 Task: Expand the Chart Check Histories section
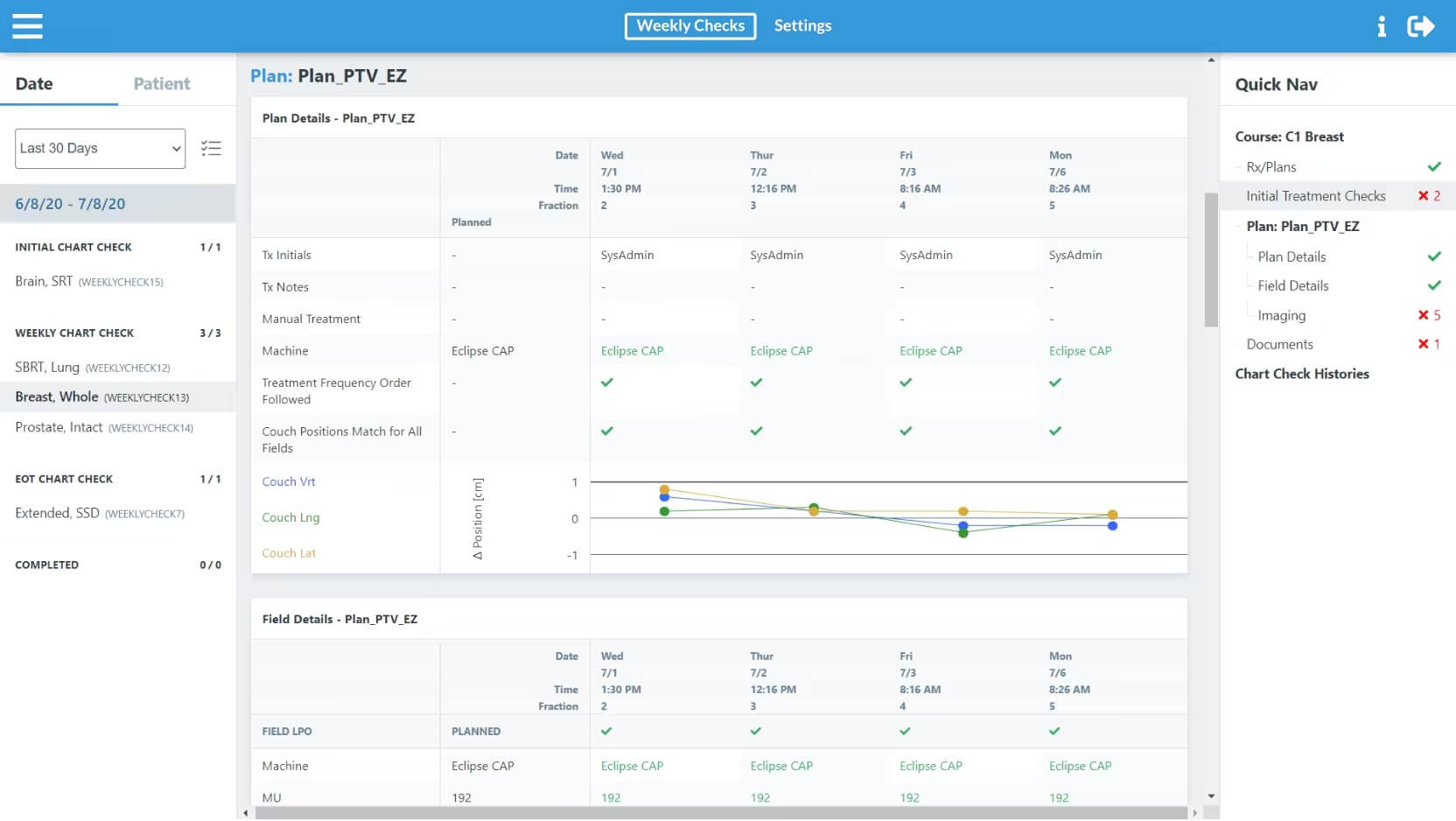tap(1301, 374)
